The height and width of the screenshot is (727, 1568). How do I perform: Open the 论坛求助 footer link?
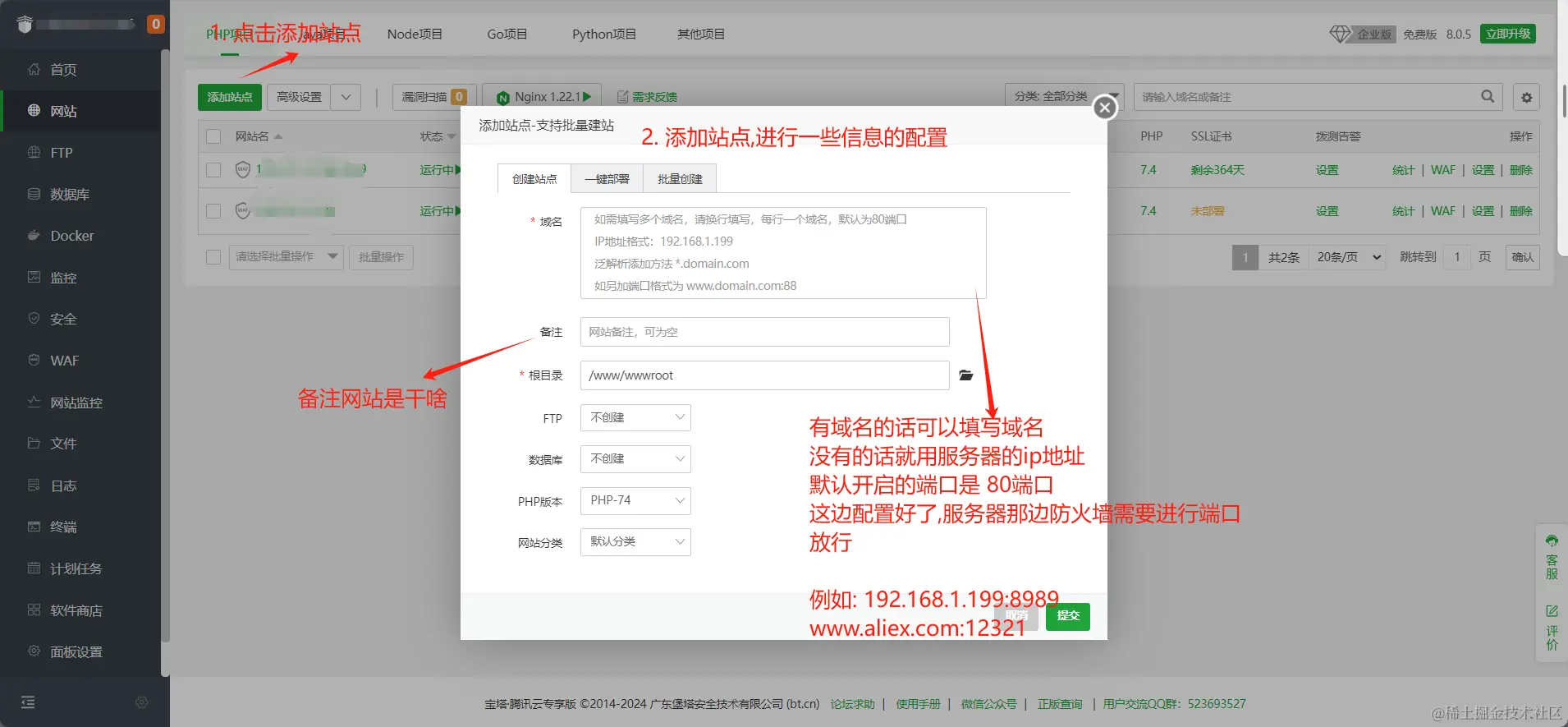click(x=852, y=704)
